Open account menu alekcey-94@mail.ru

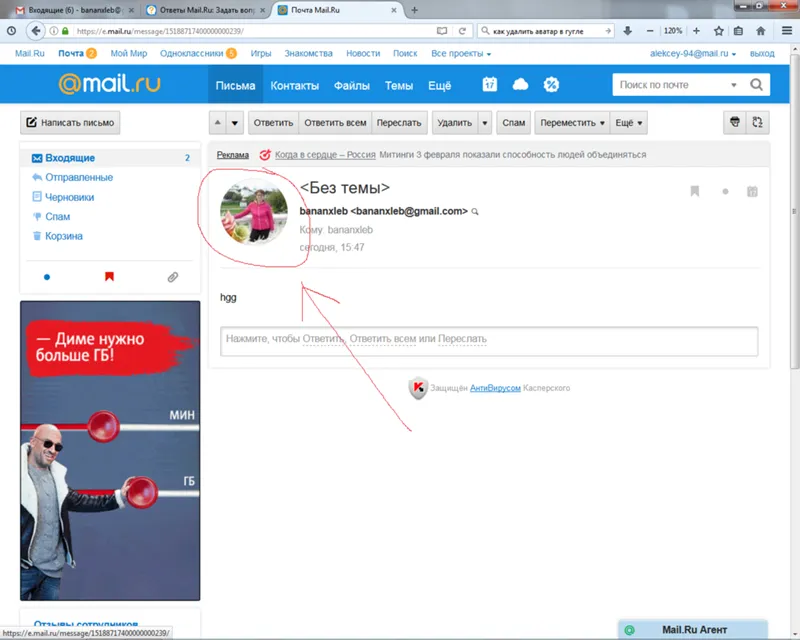point(692,54)
